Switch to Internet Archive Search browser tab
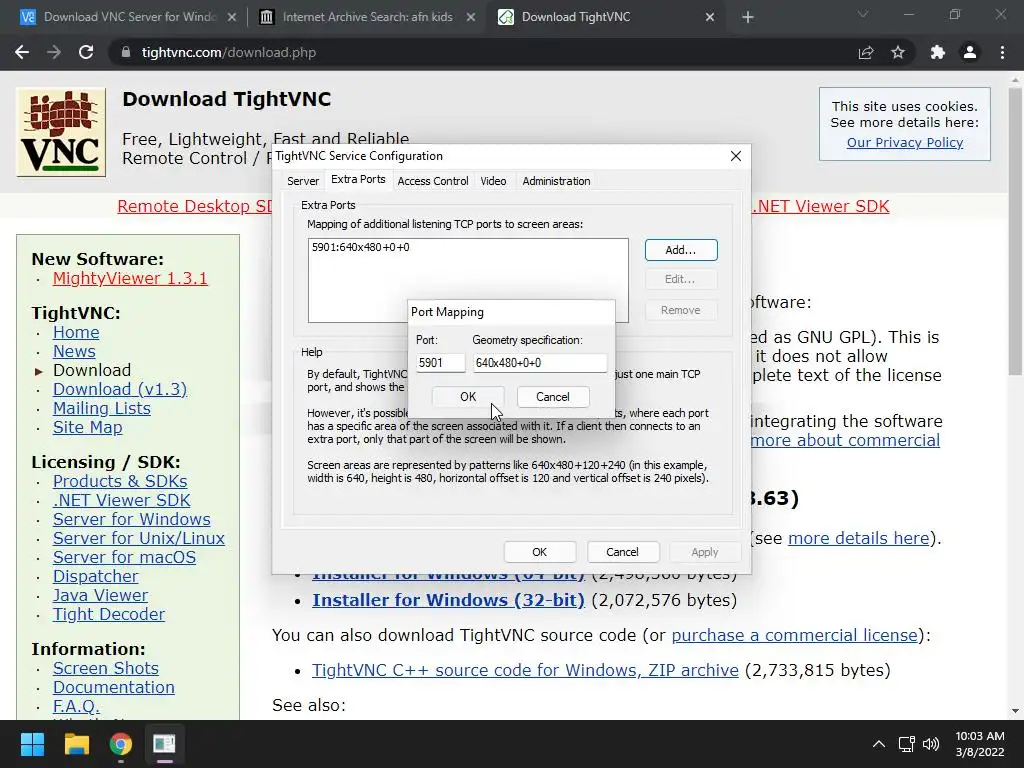Image resolution: width=1024 pixels, height=768 pixels. (x=367, y=17)
